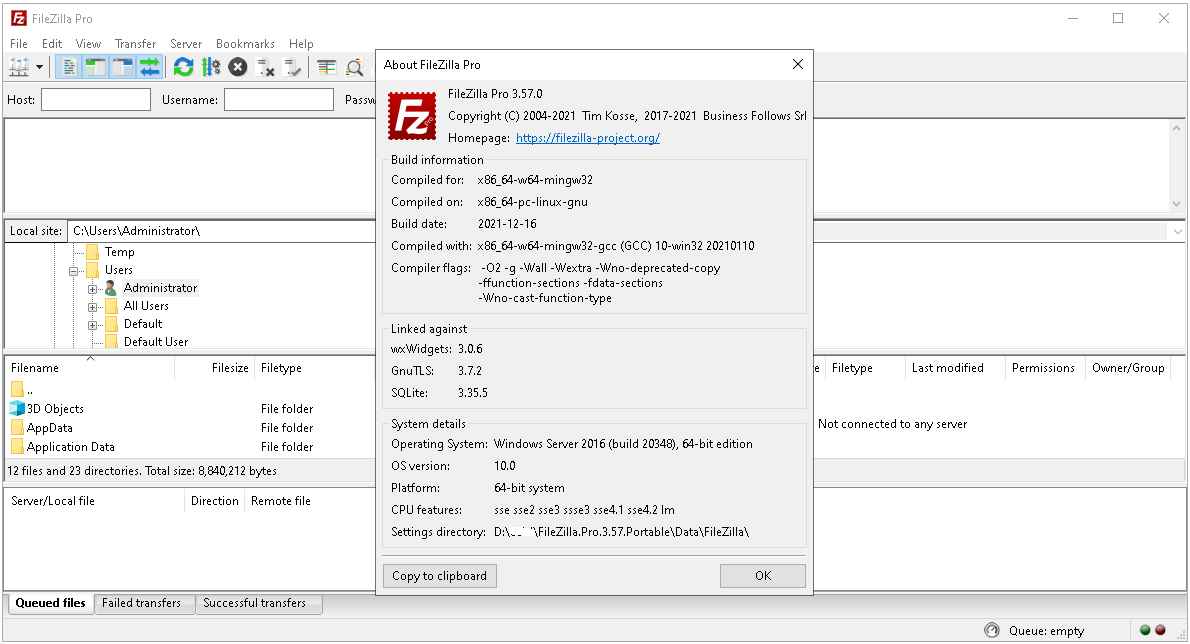Toggle transfer queue display

150,68
